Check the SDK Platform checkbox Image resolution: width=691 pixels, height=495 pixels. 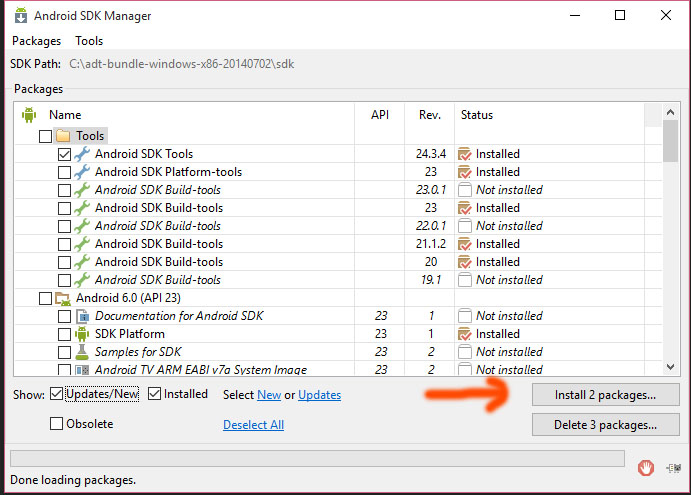point(64,334)
